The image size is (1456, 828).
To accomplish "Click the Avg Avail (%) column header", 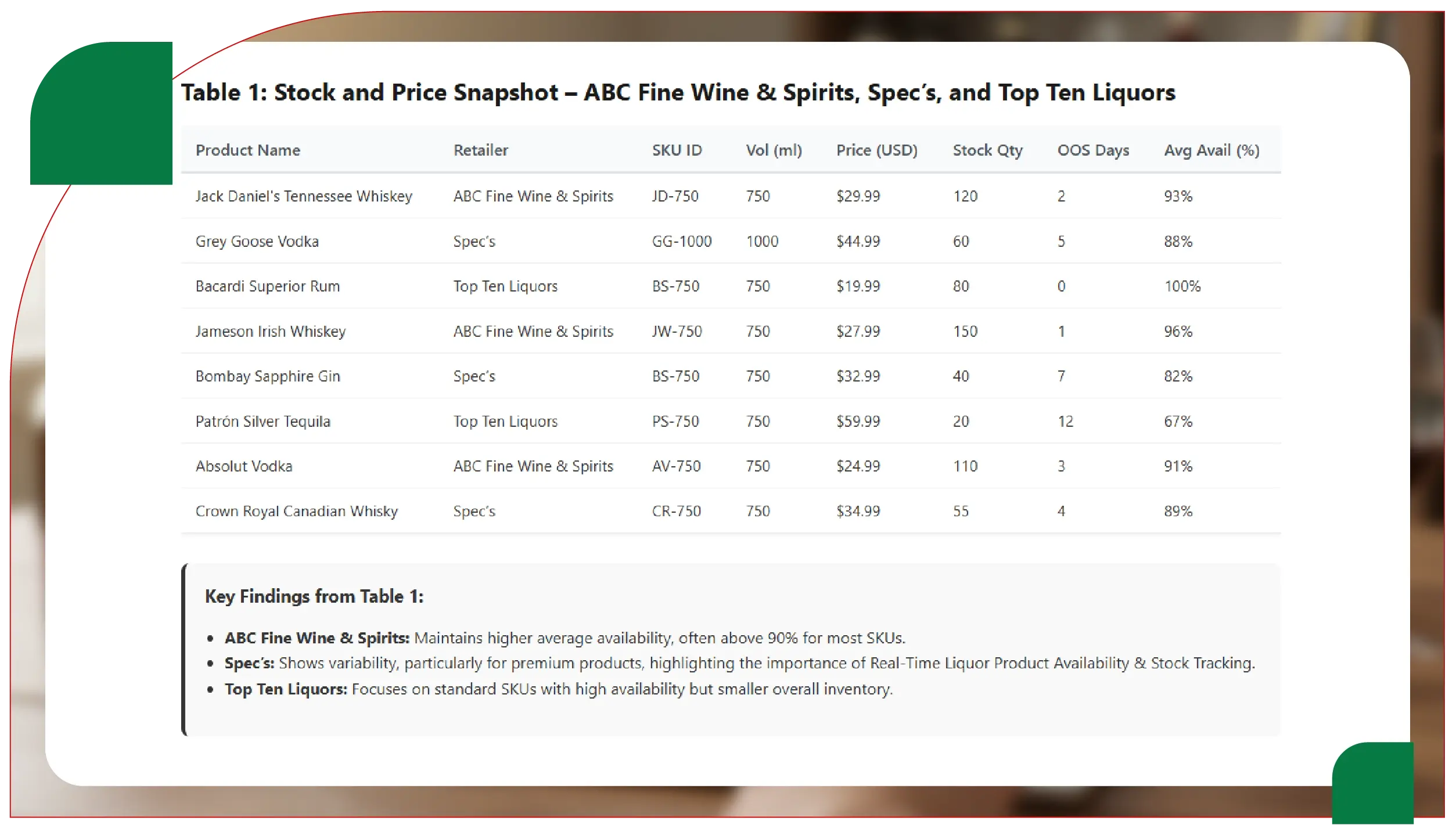I will tap(1211, 150).
